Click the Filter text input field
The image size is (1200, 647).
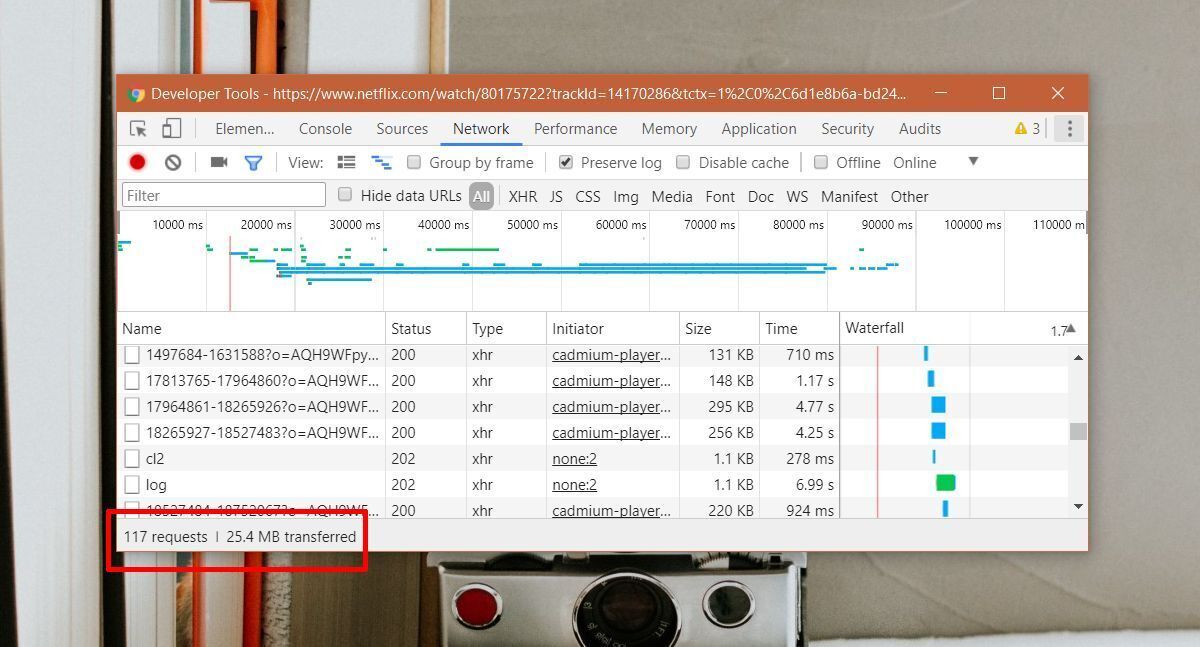click(224, 196)
